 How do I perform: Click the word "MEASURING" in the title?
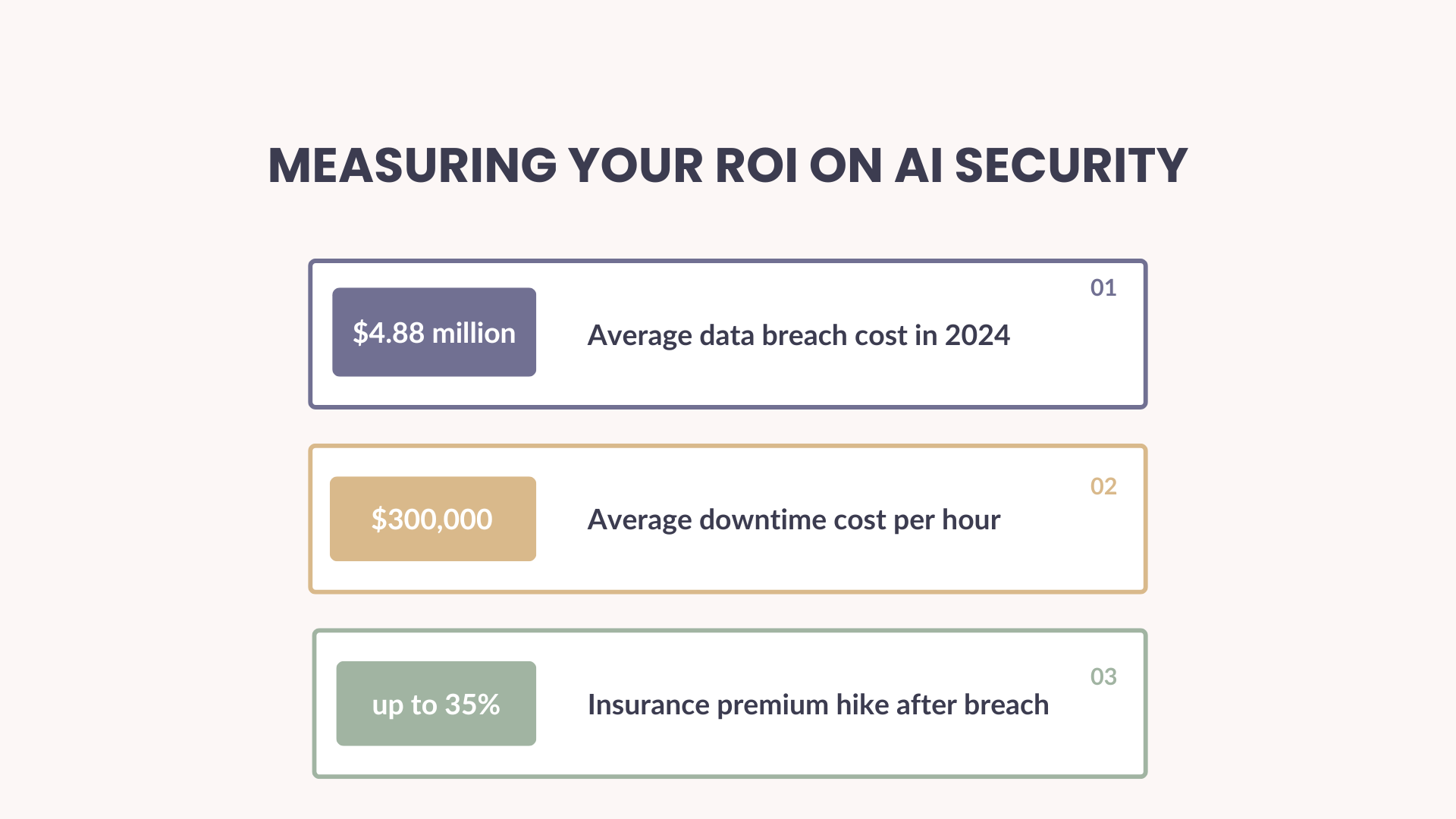[x=413, y=165]
